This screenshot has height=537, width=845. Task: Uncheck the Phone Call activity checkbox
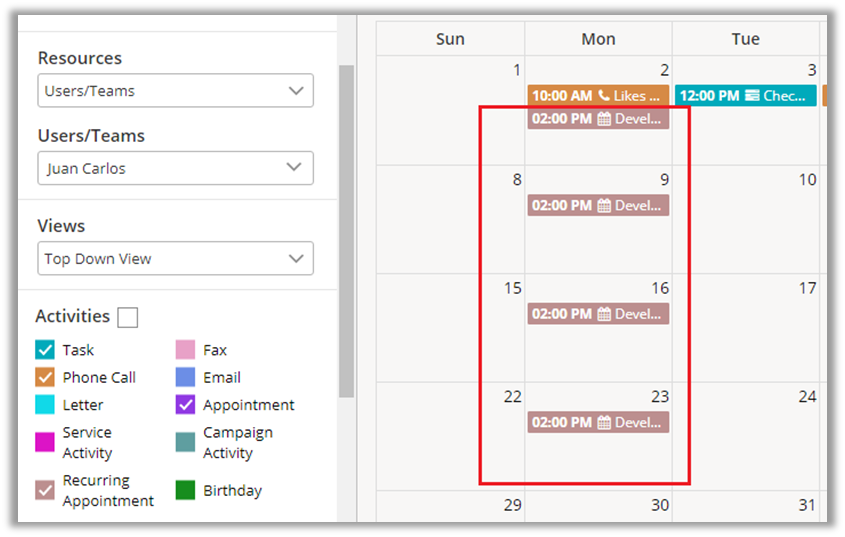click(x=45, y=377)
